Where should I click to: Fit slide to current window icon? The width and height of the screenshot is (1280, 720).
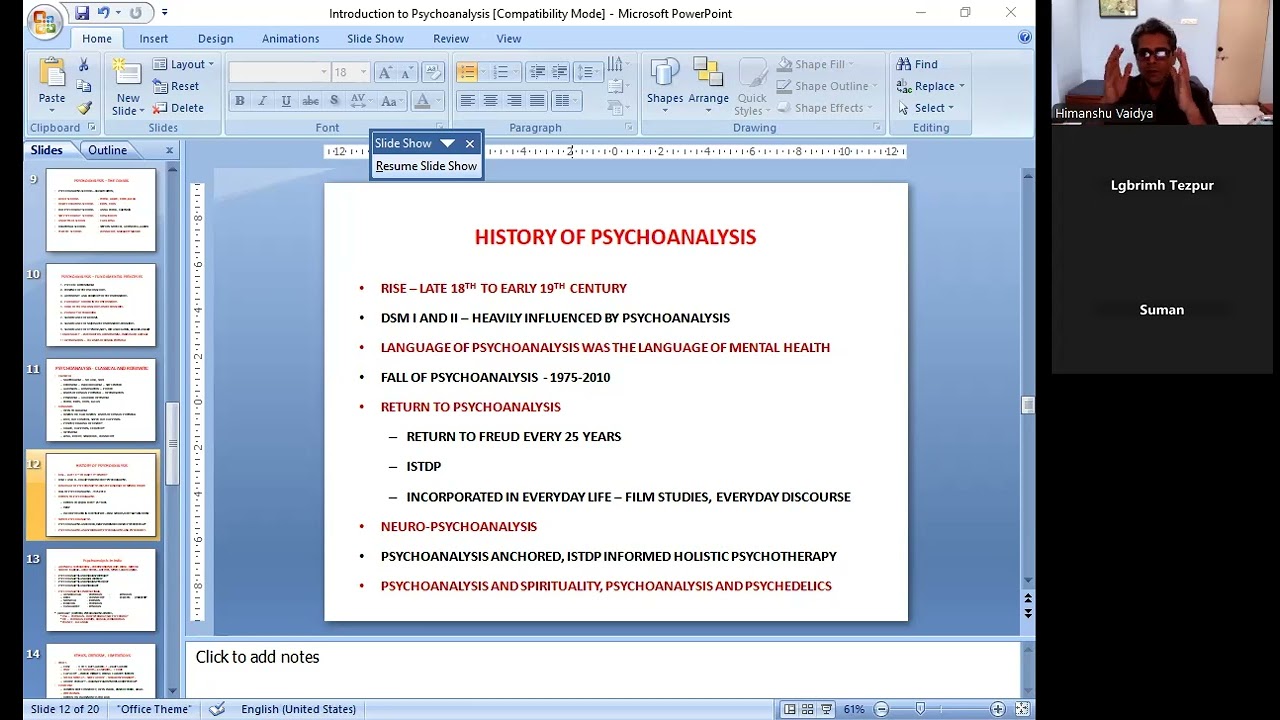click(x=1022, y=709)
